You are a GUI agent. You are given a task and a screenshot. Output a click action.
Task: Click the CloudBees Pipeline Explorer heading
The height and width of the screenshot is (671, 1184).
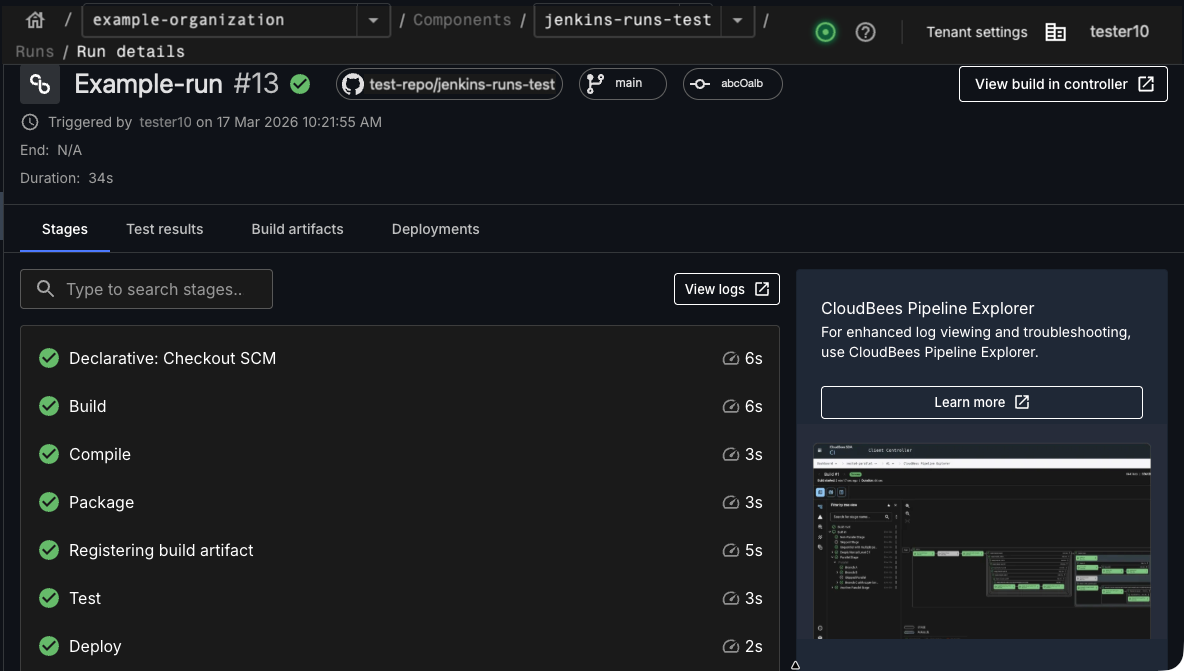pos(927,308)
